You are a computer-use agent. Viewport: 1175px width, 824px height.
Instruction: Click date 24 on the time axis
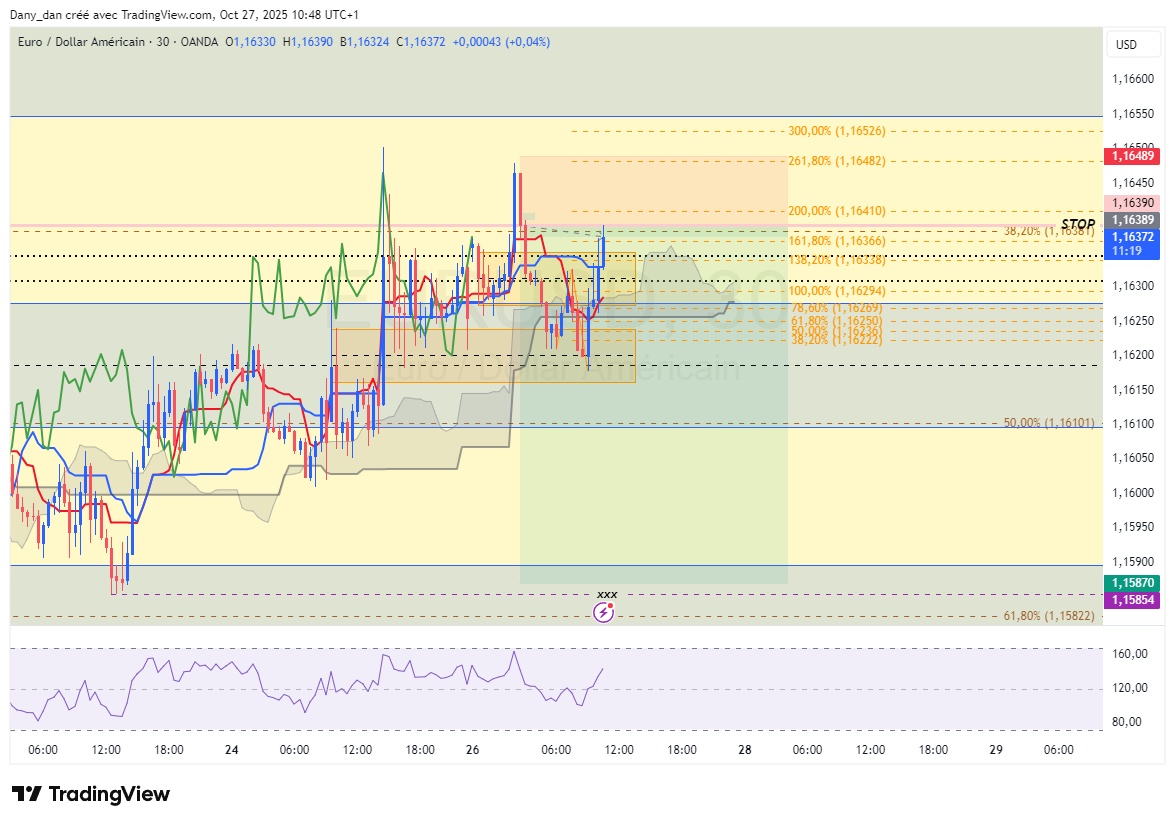pos(232,750)
